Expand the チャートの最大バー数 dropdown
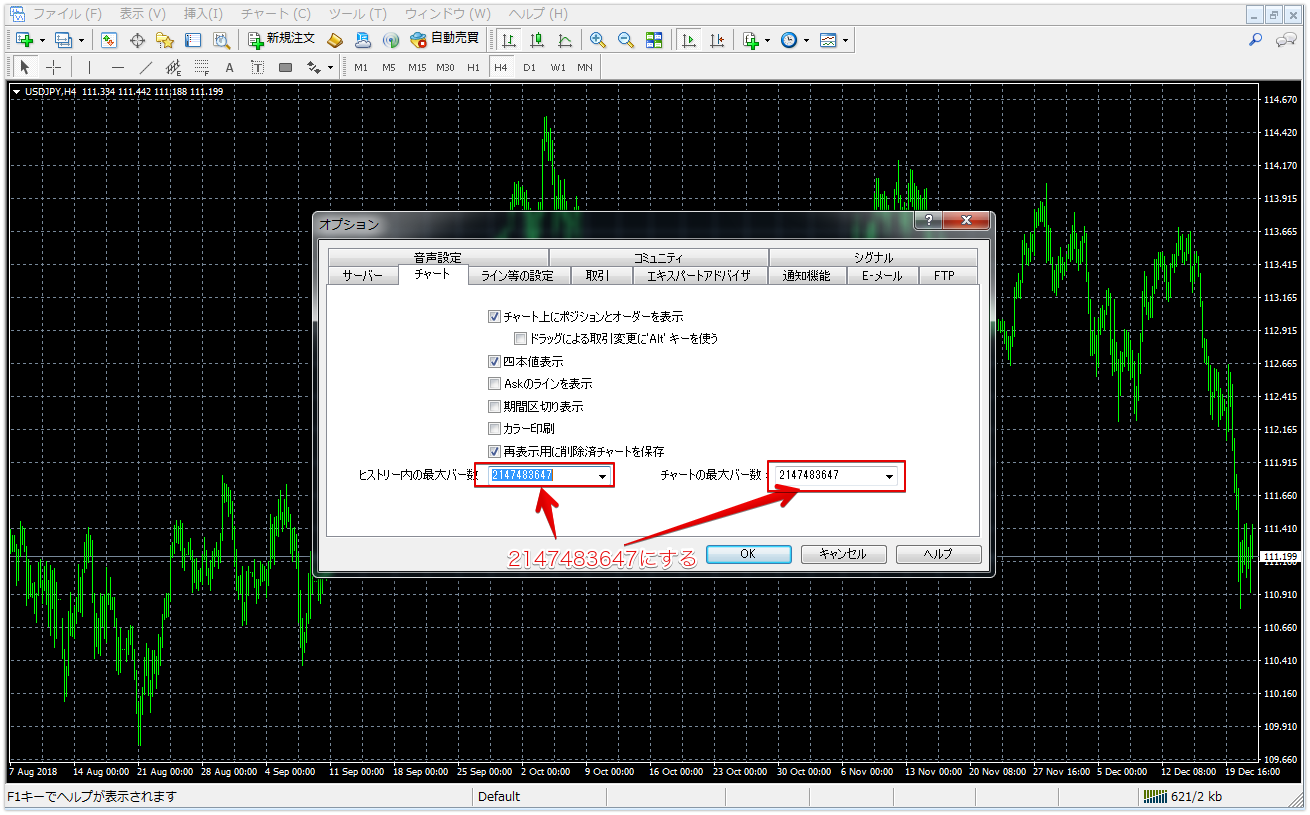The height and width of the screenshot is (815, 1310). [x=888, y=476]
